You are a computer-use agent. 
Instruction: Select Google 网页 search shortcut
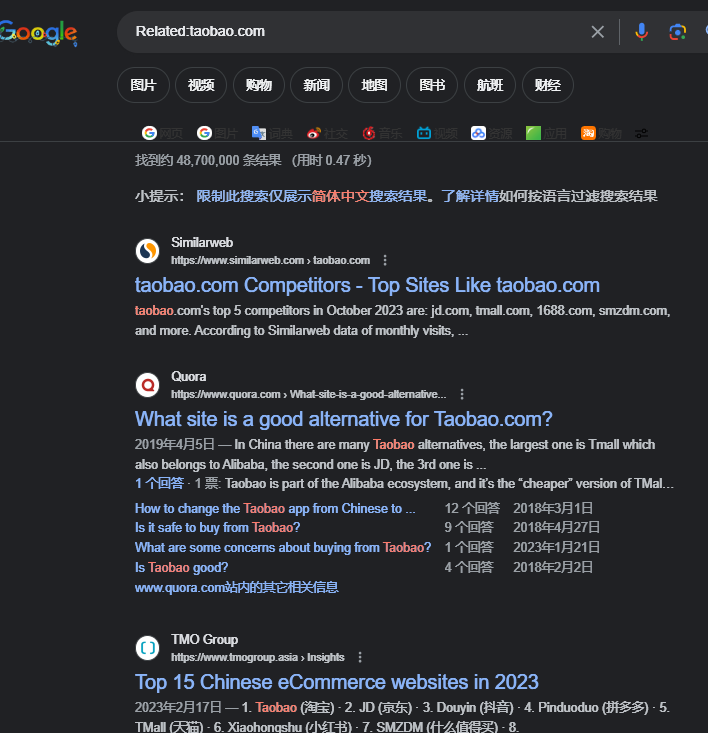click(x=162, y=133)
